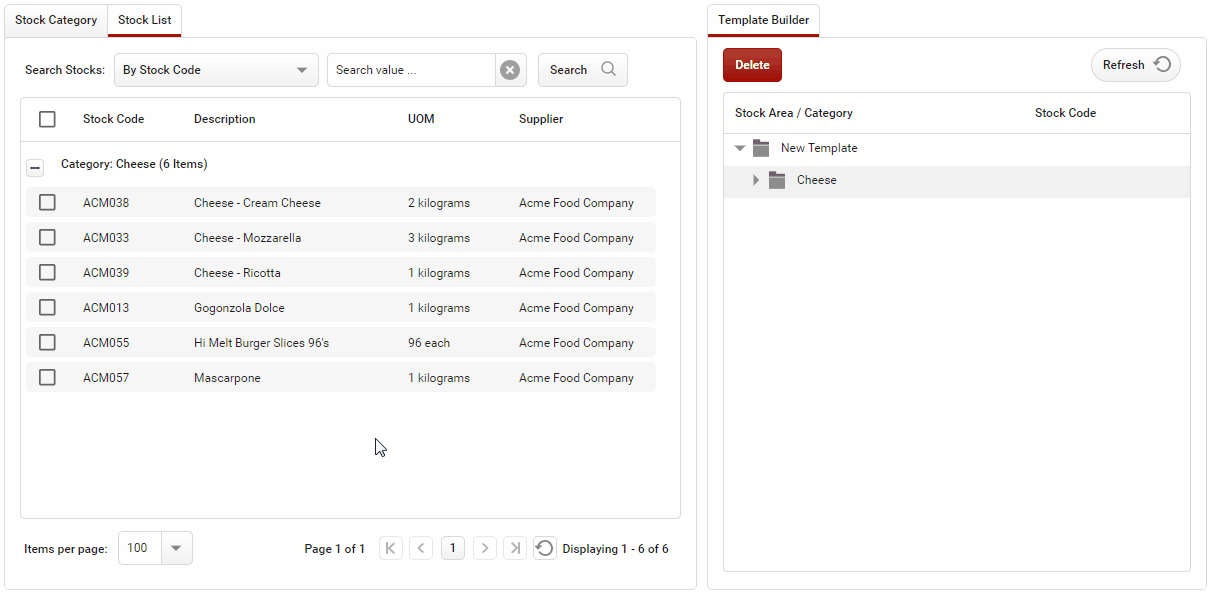Check the ACM055 Hi Melt Burger Slices row
The width and height of the screenshot is (1213, 596).
47,342
